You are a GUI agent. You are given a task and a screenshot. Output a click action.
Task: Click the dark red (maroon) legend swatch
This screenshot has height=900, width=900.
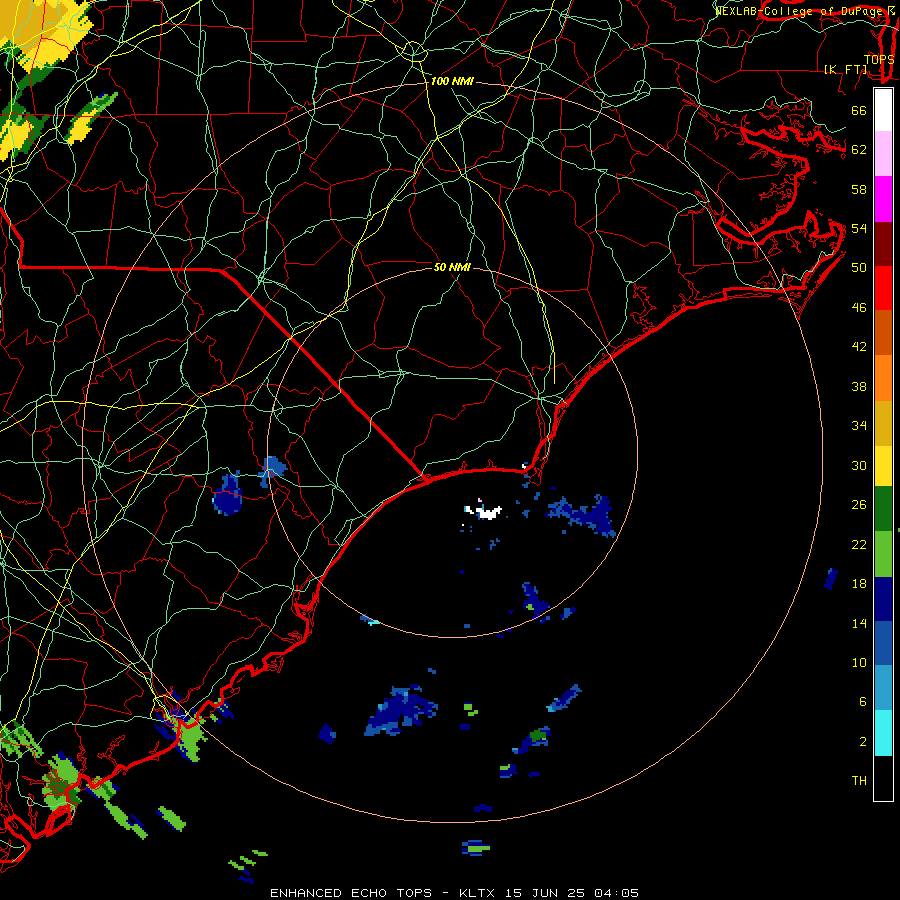click(x=883, y=243)
